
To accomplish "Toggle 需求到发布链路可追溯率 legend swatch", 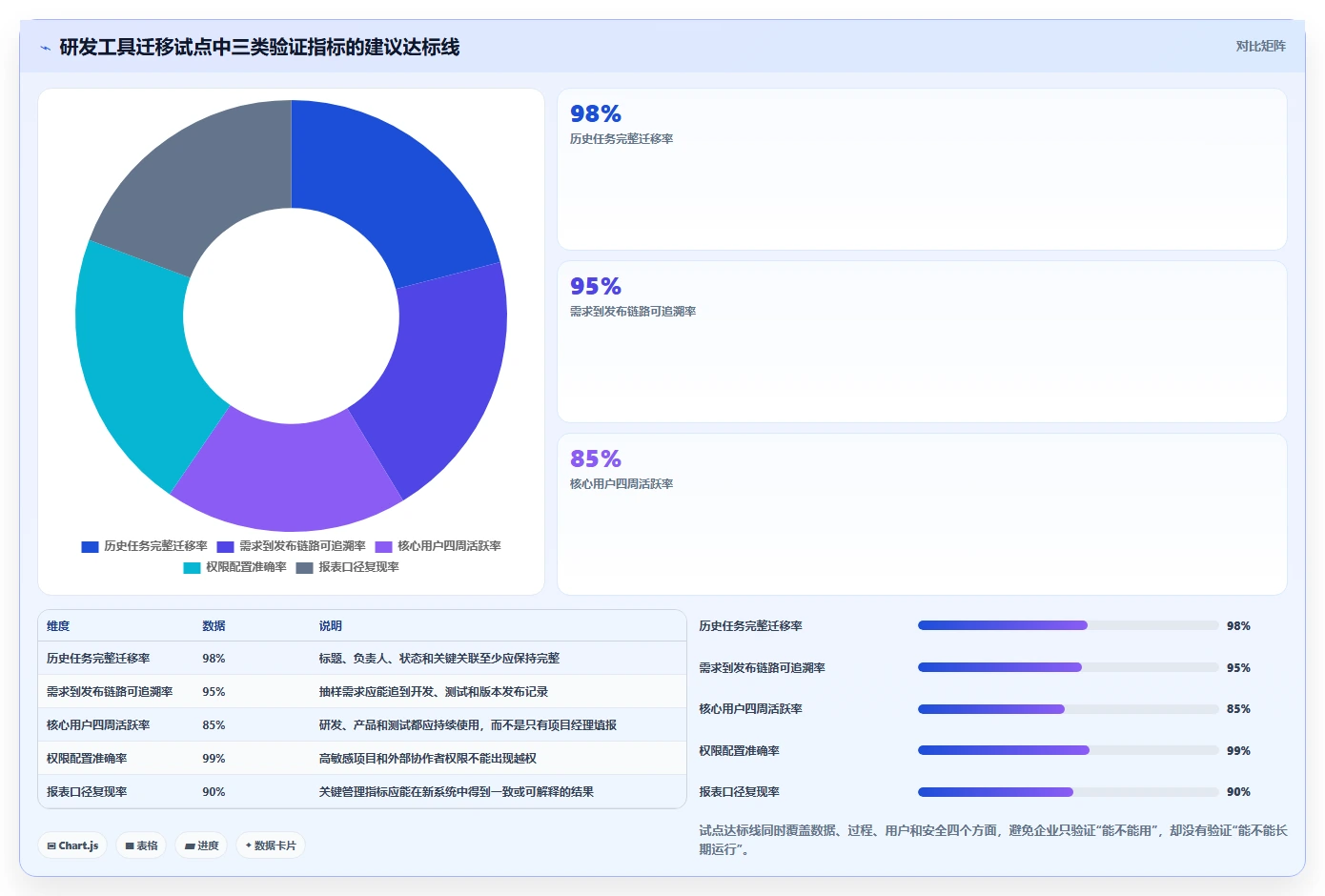I will click(x=225, y=547).
